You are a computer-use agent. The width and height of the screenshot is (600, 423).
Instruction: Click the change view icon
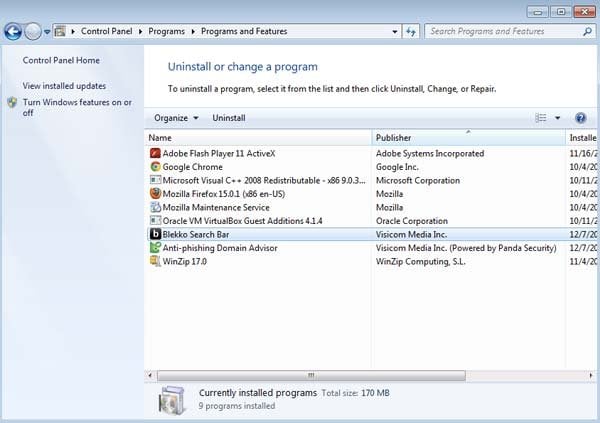tap(541, 118)
